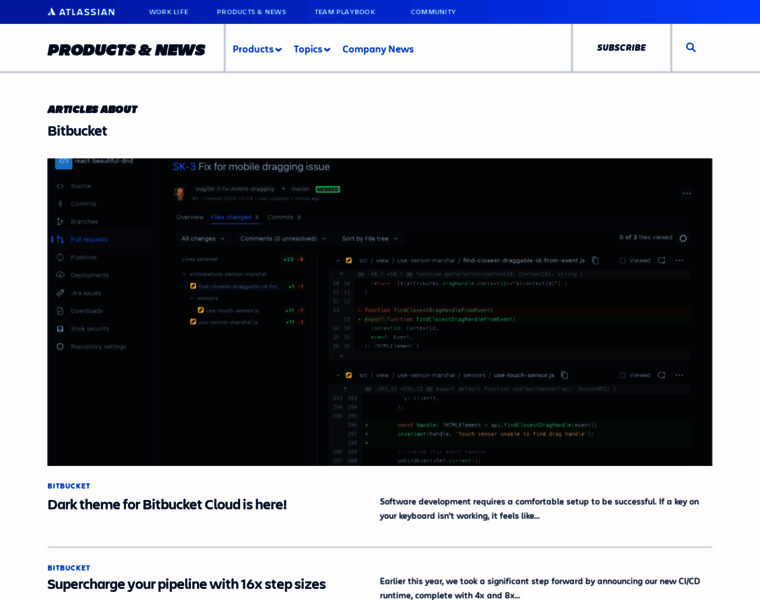
Task: Open the Team Playbook section
Action: point(345,12)
